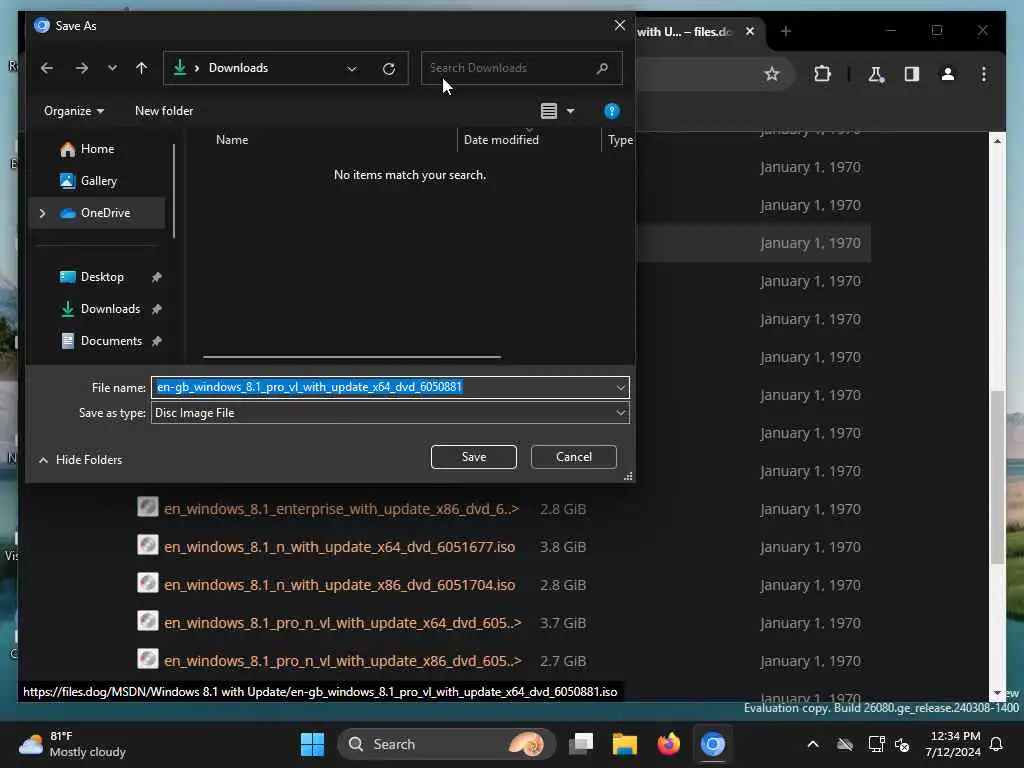Refresh the Downloads folder view
Viewport: 1024px width, 768px height.
pos(389,69)
